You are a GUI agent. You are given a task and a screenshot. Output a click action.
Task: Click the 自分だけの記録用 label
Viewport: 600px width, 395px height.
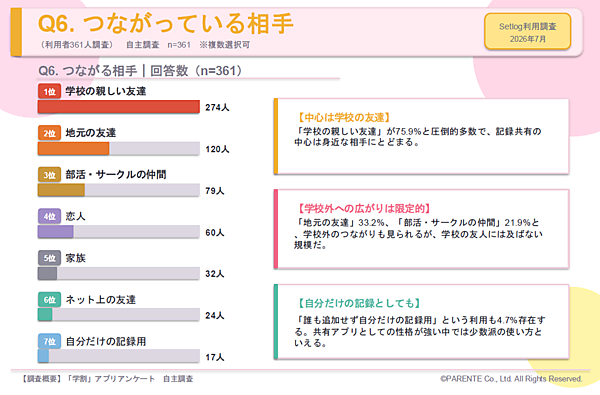[x=106, y=341]
